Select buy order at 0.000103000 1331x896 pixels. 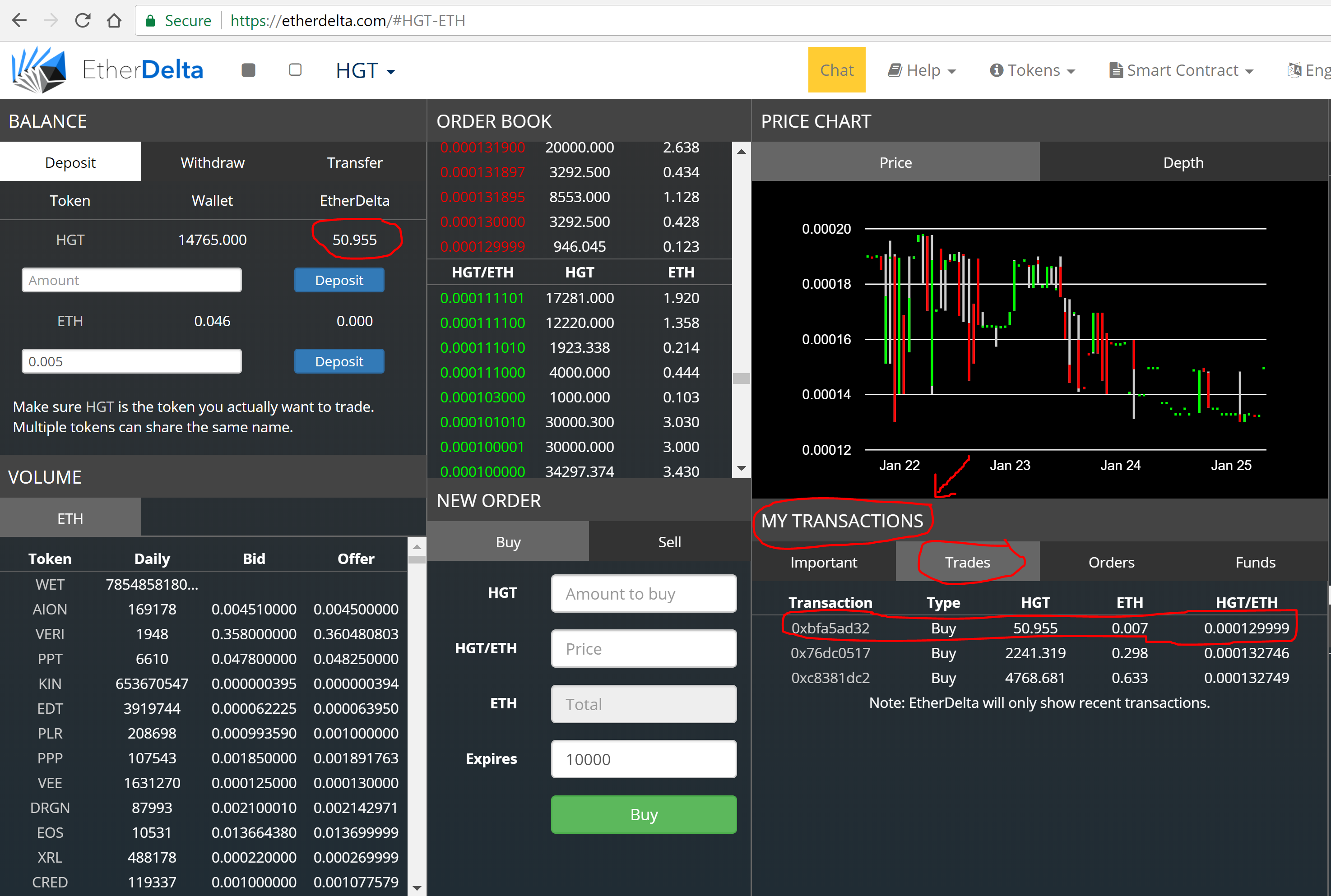click(579, 397)
